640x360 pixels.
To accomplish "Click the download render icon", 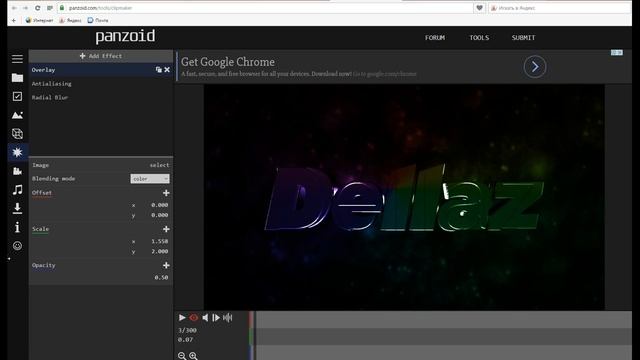I will point(17,209).
